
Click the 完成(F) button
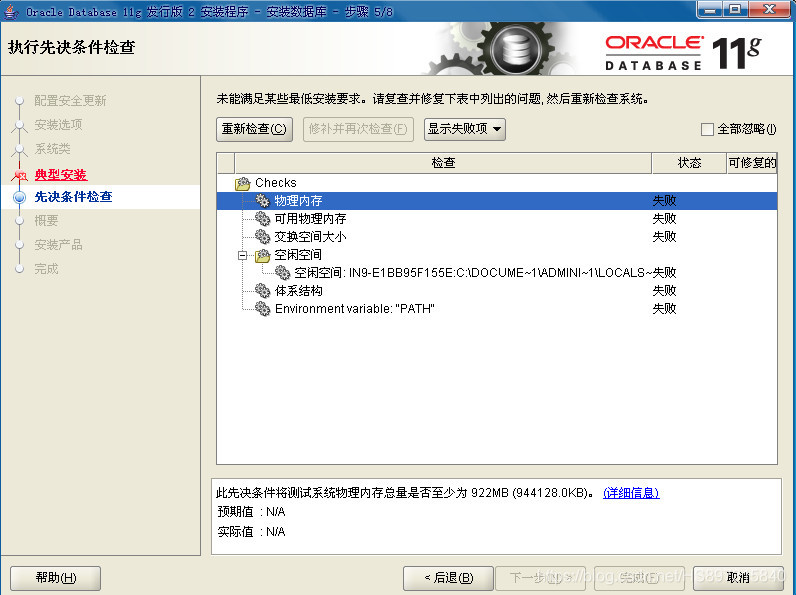click(639, 578)
